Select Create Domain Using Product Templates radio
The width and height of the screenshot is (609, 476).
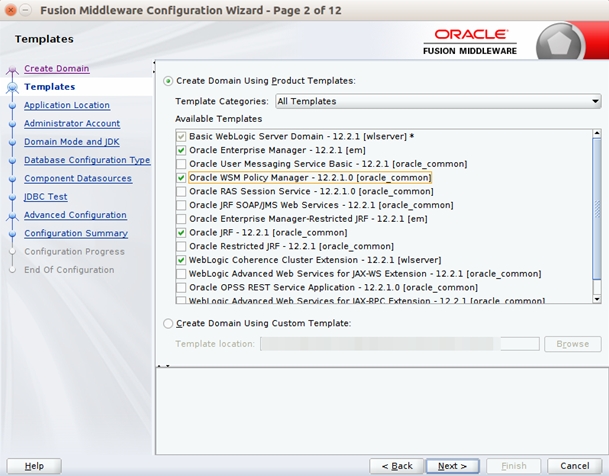[x=168, y=81]
